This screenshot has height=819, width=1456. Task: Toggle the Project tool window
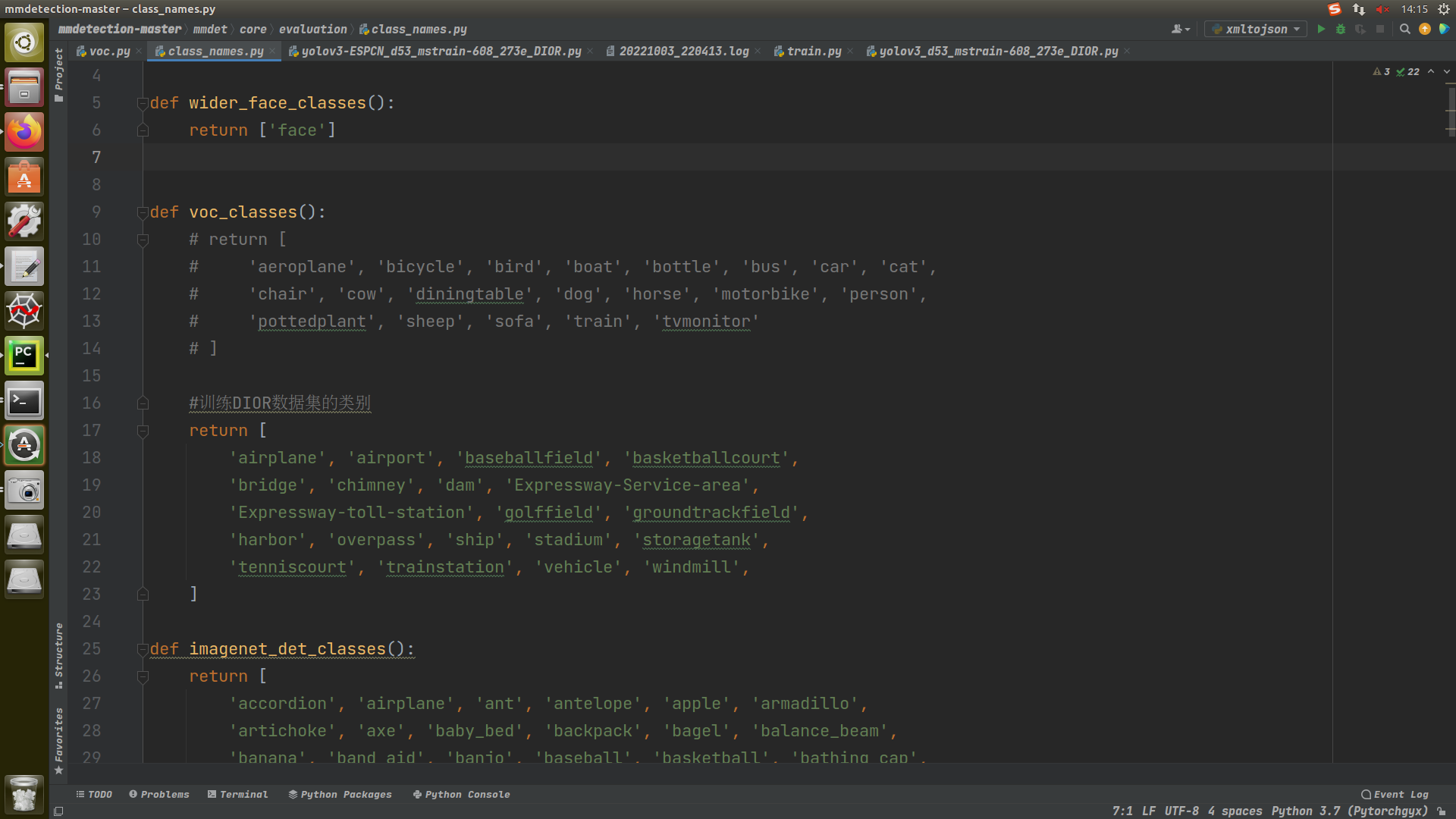click(x=59, y=74)
